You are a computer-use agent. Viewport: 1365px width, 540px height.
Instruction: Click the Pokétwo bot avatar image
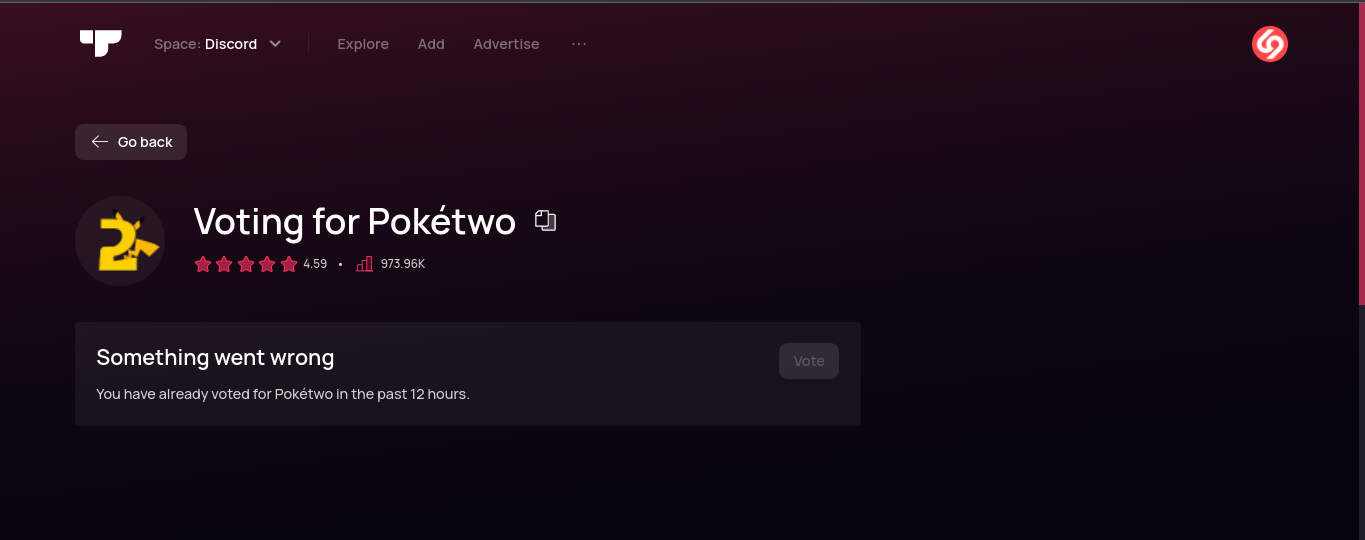point(120,241)
